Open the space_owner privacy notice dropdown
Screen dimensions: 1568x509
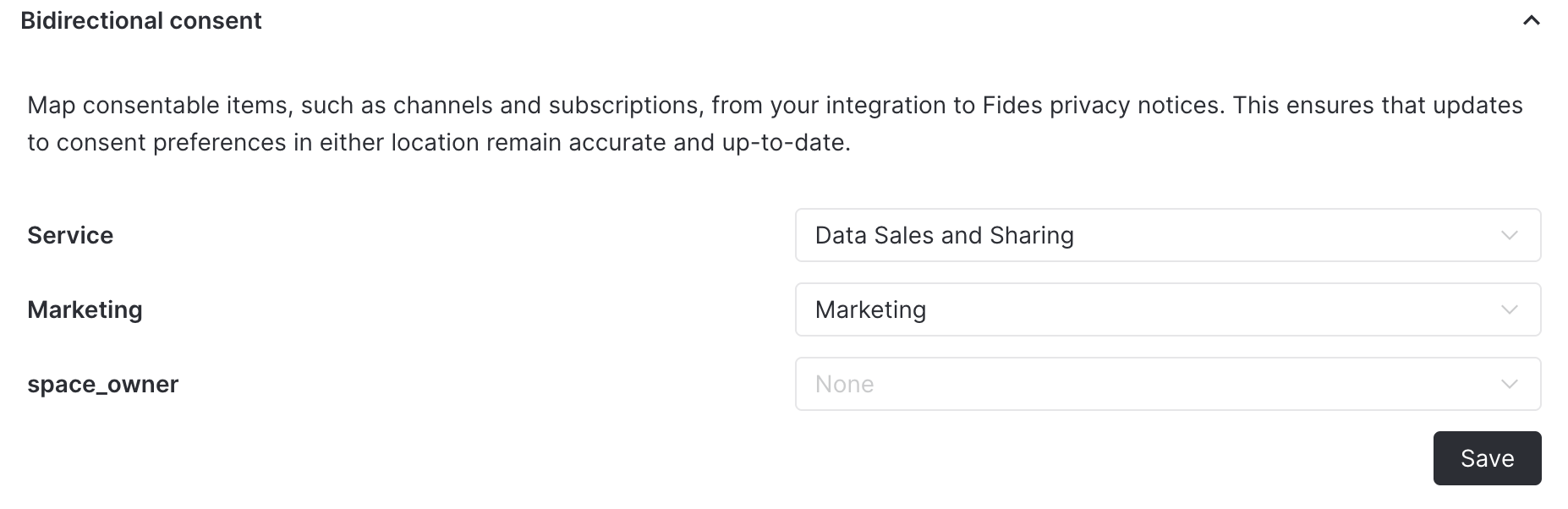click(x=1167, y=384)
